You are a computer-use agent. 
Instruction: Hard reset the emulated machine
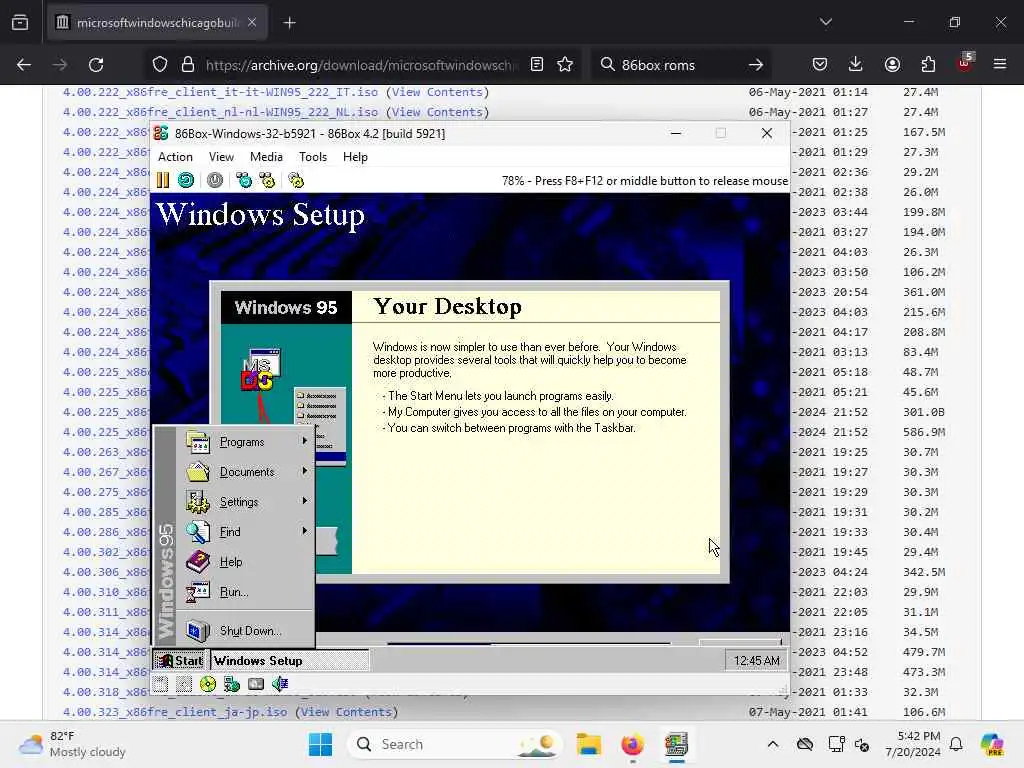tap(186, 180)
